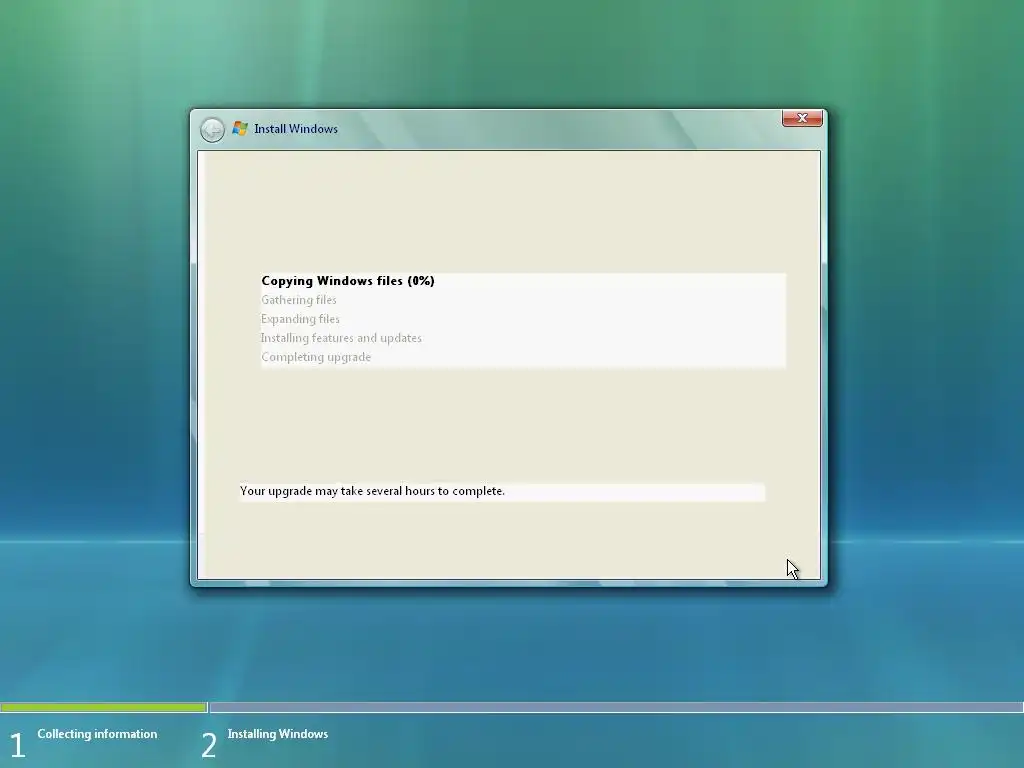
Task: Click 'Your upgrade may take several hours' message
Action: click(x=372, y=491)
